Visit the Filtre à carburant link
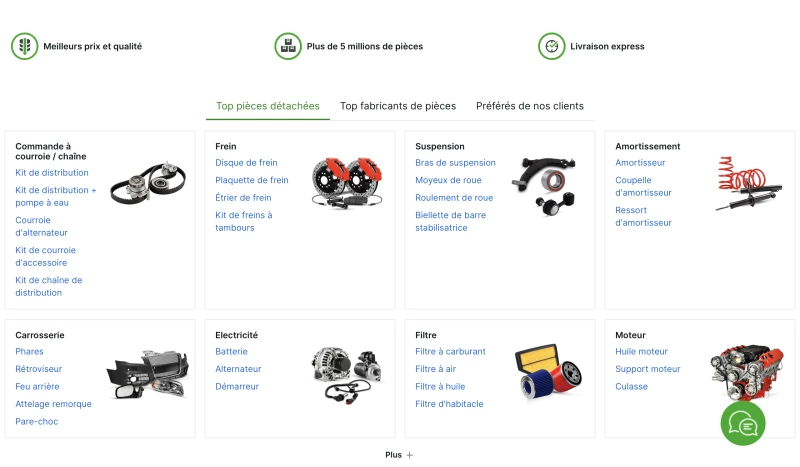800x467 pixels. point(450,352)
